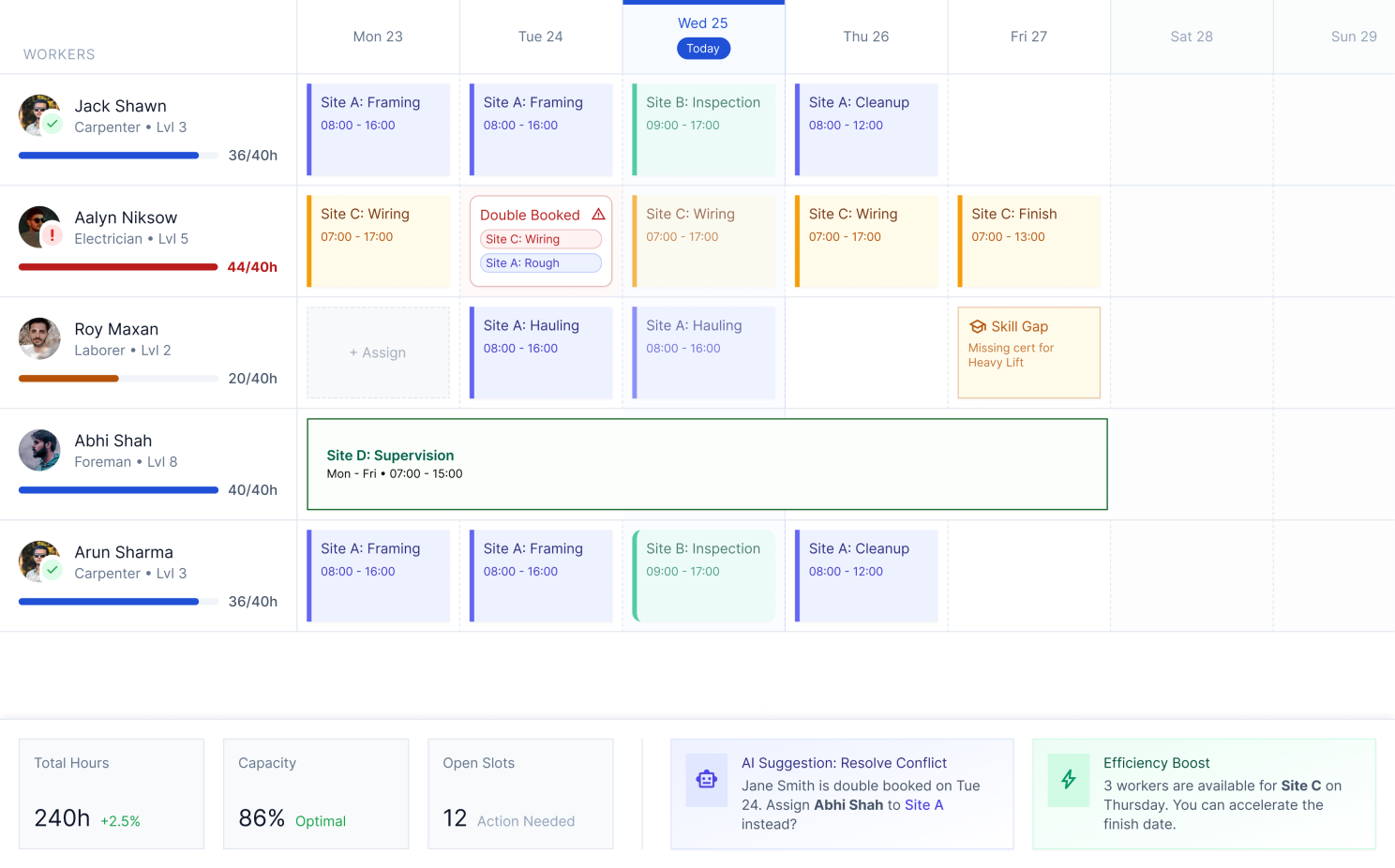1395x868 pixels.
Task: Click Arun Sharma's 36/40h progress bar
Action: click(x=119, y=602)
